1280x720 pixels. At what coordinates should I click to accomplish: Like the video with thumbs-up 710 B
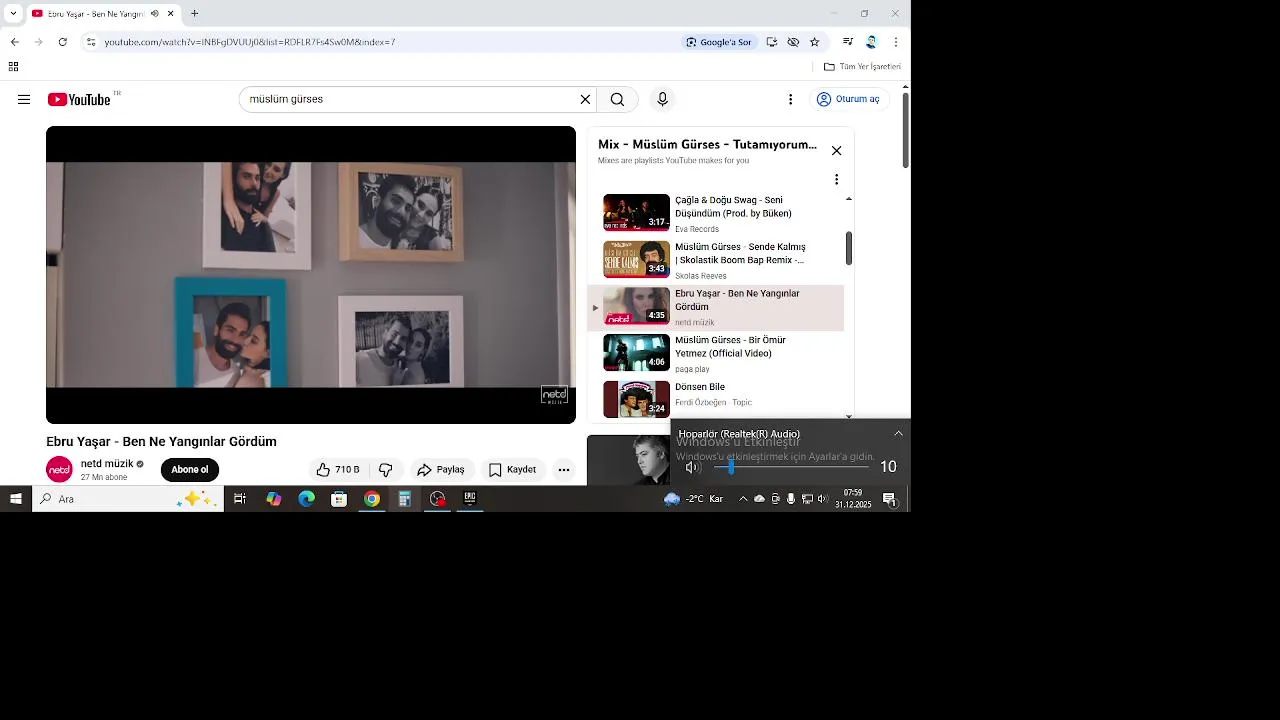click(338, 470)
